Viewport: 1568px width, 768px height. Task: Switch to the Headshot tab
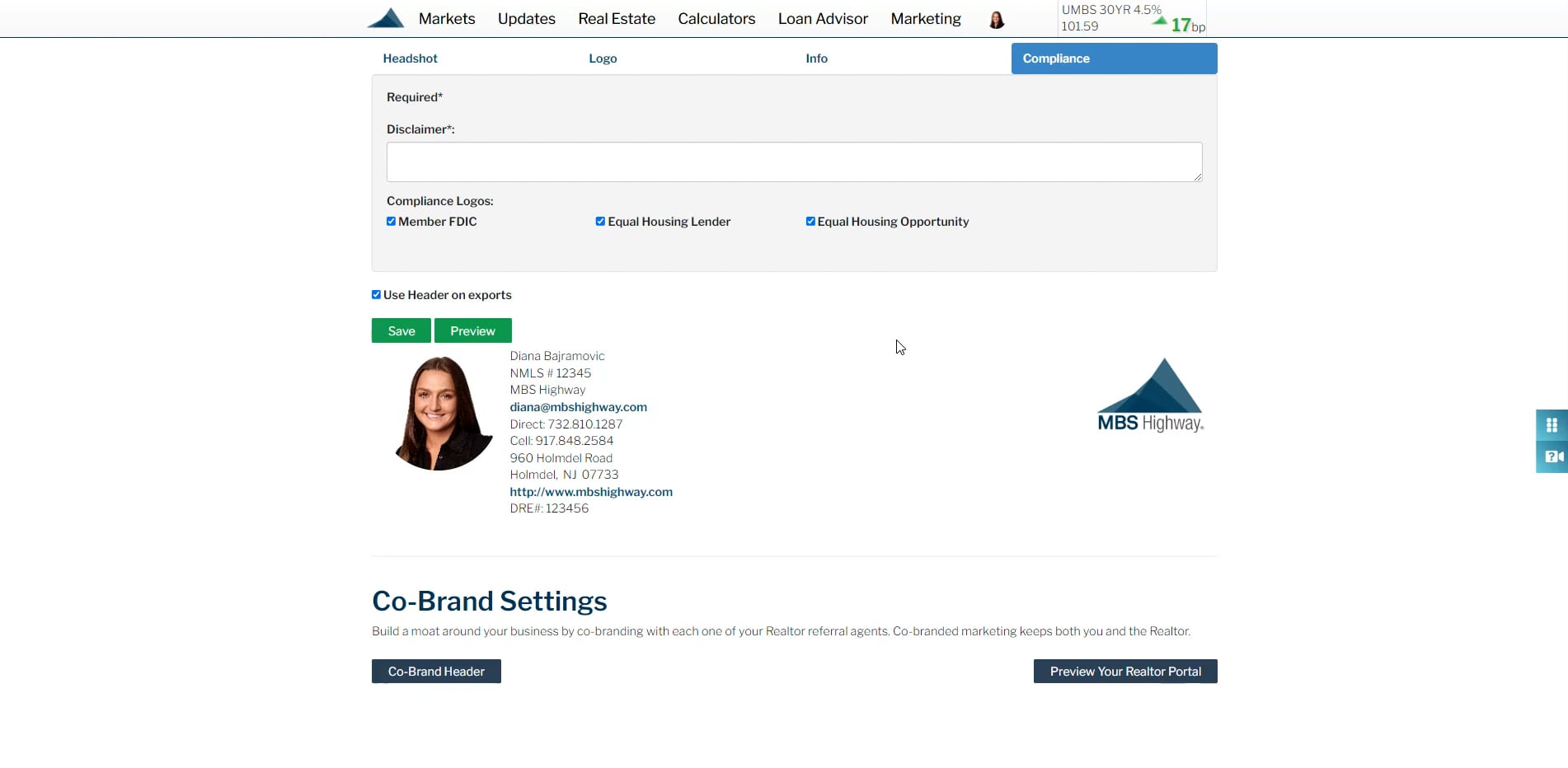click(410, 58)
